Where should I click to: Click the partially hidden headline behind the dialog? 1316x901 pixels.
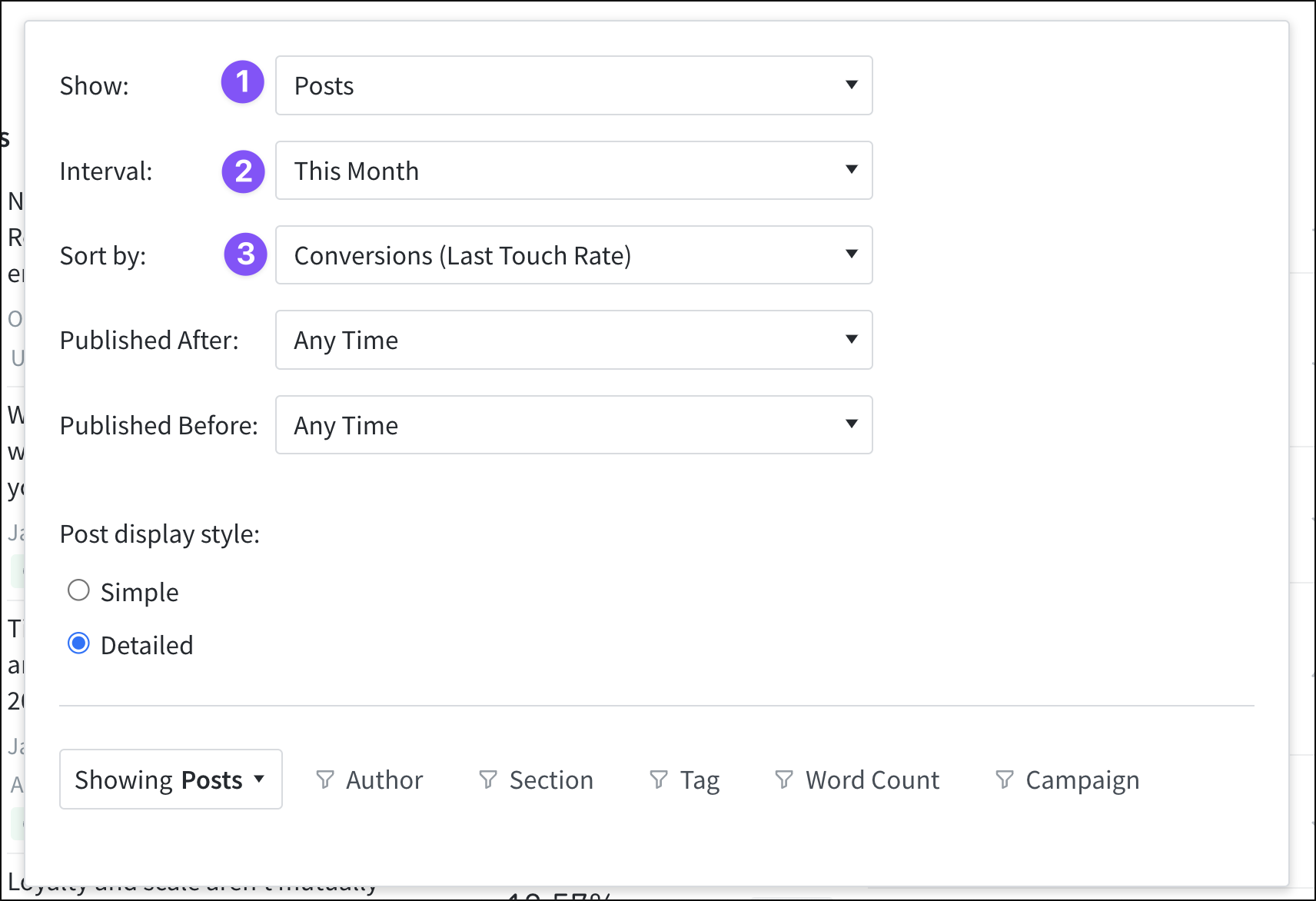[191, 886]
